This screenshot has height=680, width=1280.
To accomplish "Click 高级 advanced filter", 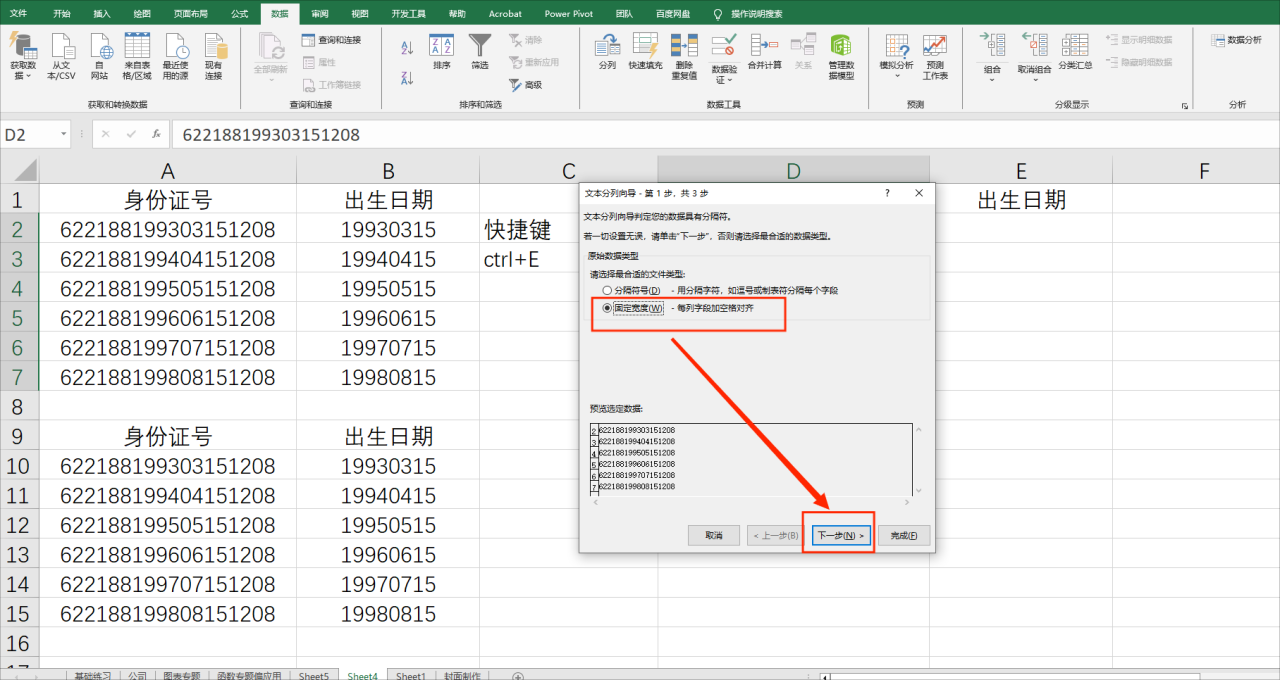I will point(525,85).
